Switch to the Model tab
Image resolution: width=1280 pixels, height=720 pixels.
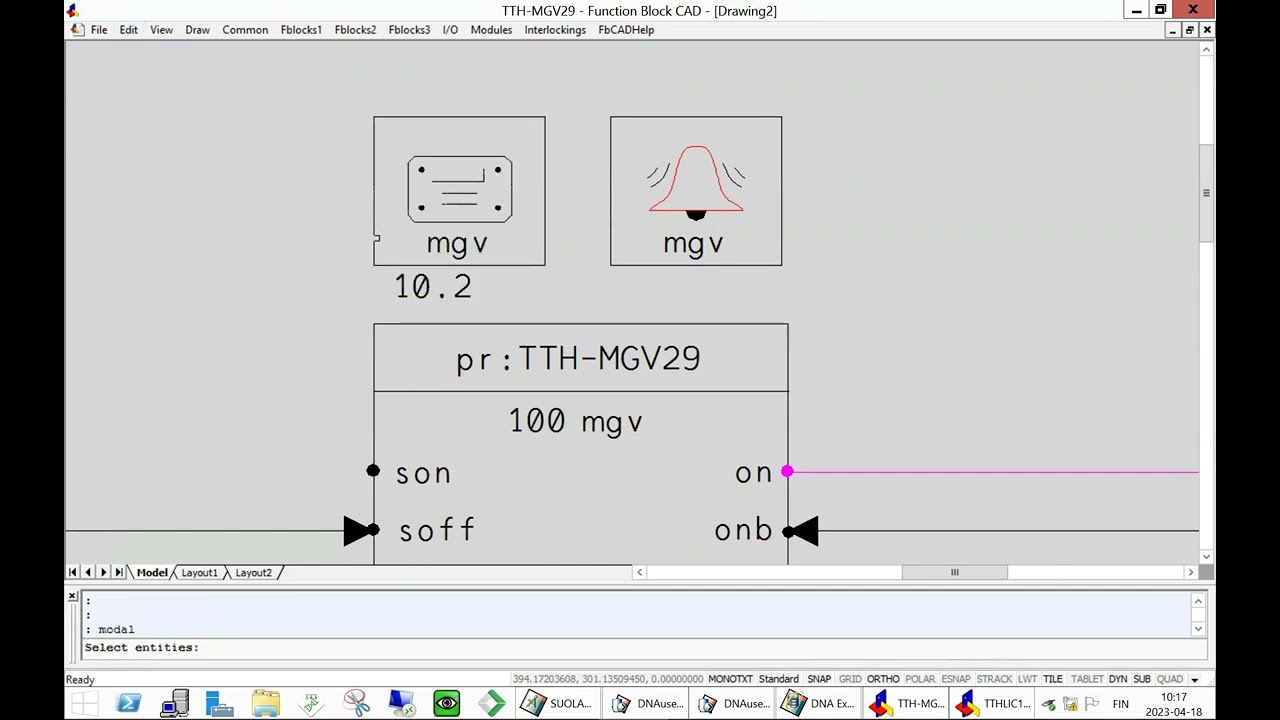pos(152,573)
